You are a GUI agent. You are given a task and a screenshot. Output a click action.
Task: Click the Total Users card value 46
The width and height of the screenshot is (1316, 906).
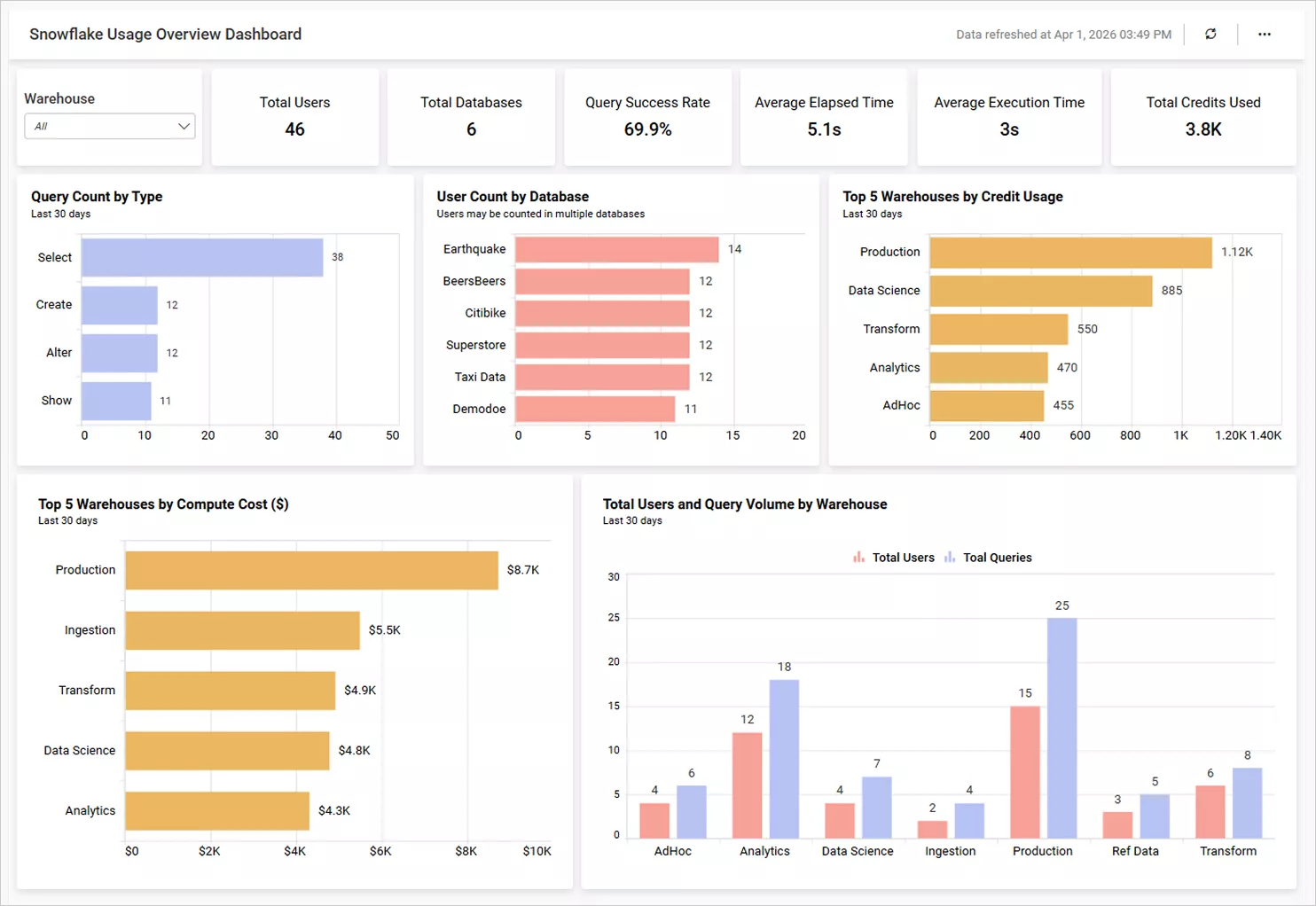click(294, 129)
